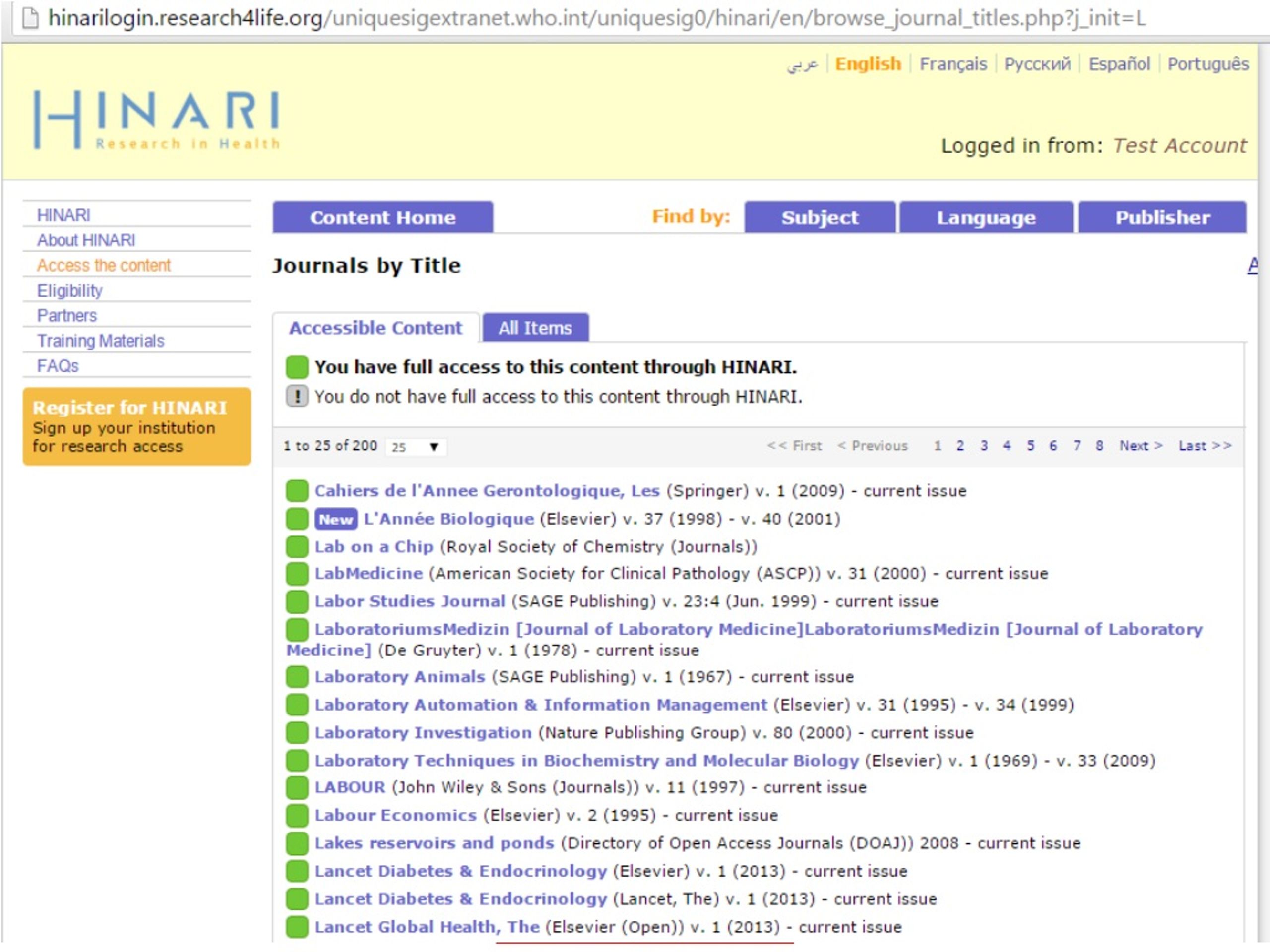The width and height of the screenshot is (1270, 952).
Task: Click green full access legend icon
Action: pyautogui.click(x=297, y=367)
